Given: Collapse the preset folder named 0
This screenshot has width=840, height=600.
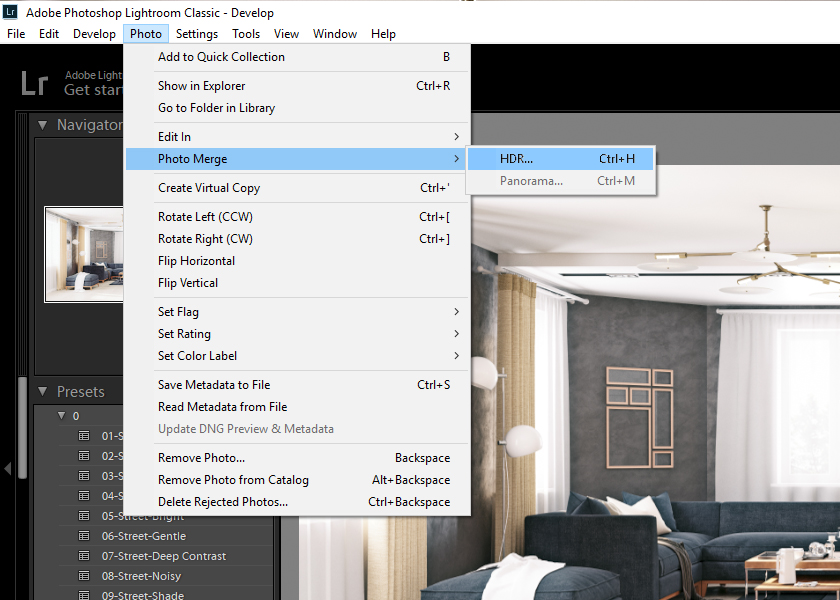Looking at the screenshot, I should pos(62,416).
